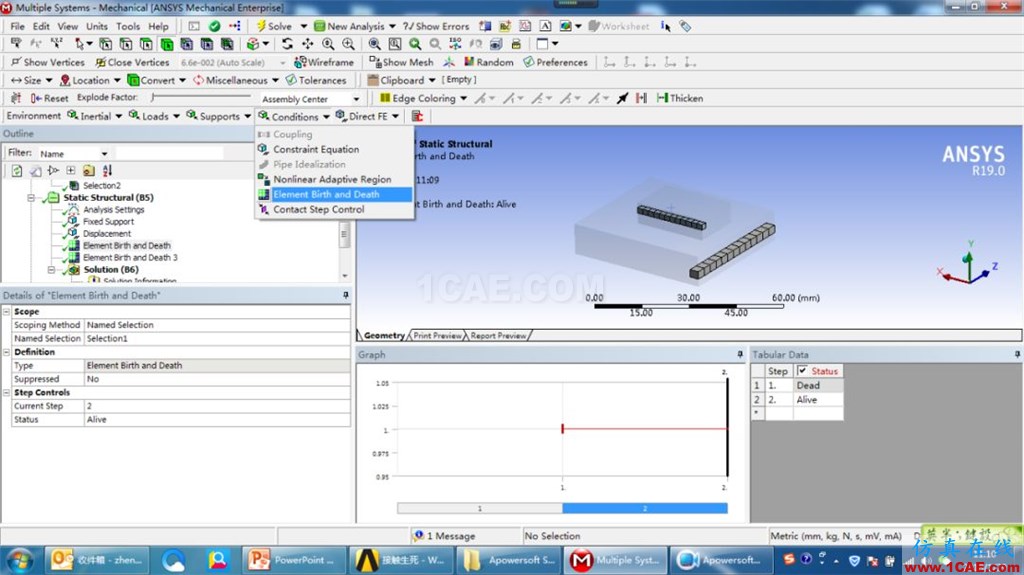Click Show Errors button

point(436,26)
